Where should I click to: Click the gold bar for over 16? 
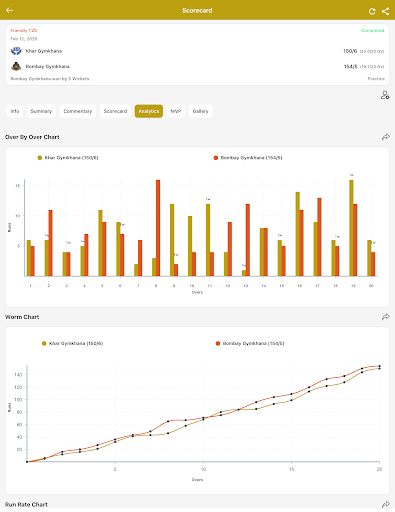[298, 234]
